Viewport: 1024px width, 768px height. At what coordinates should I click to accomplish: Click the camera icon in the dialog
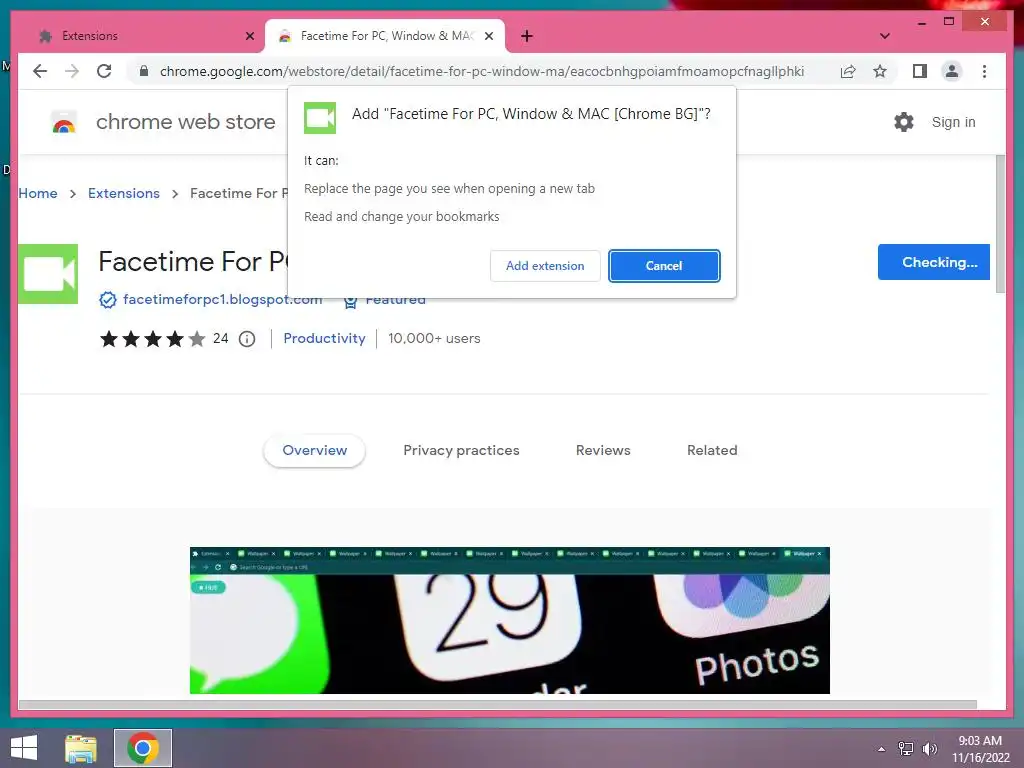coord(320,118)
